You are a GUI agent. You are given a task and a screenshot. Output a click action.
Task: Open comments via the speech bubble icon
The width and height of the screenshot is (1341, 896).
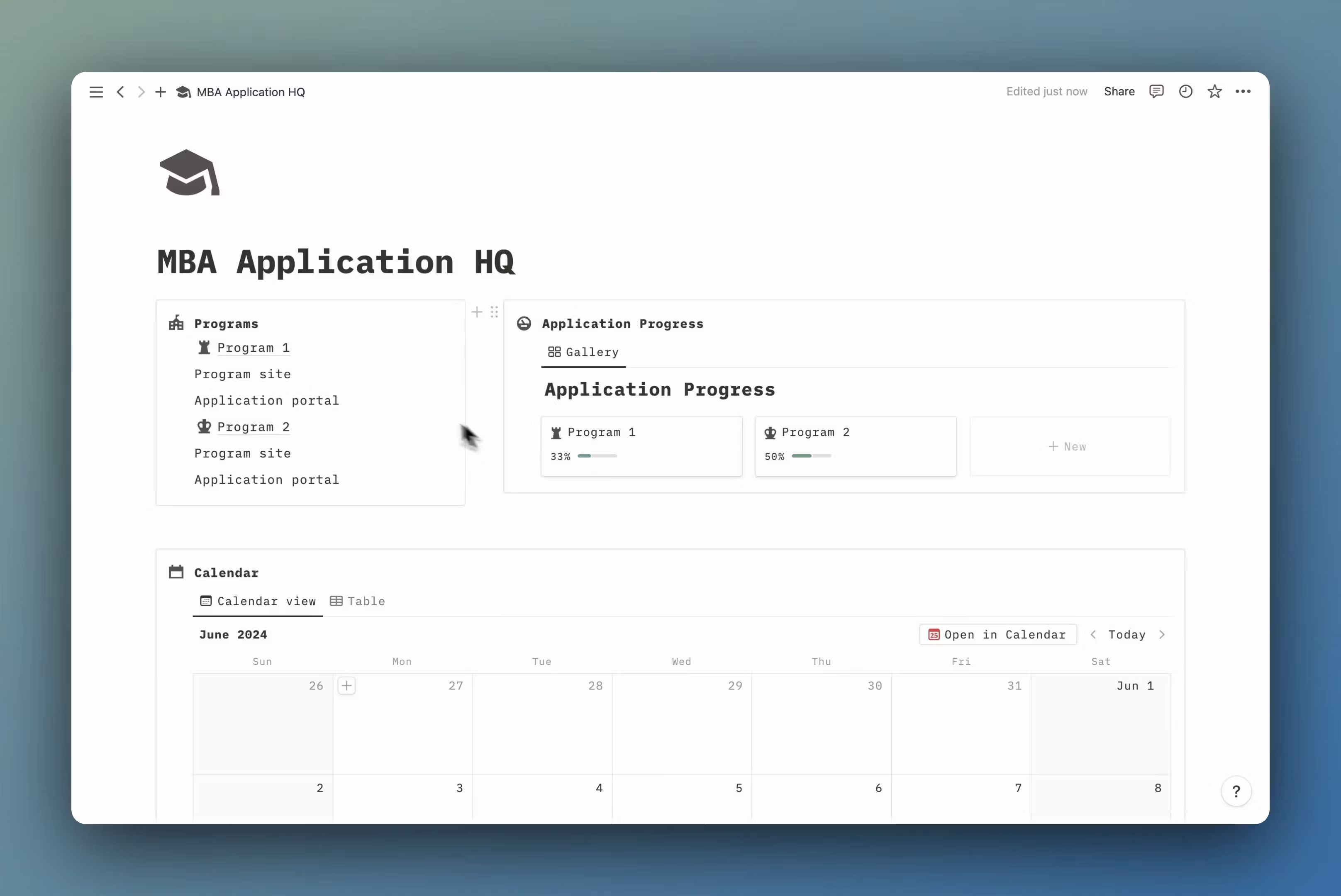[x=1156, y=91]
